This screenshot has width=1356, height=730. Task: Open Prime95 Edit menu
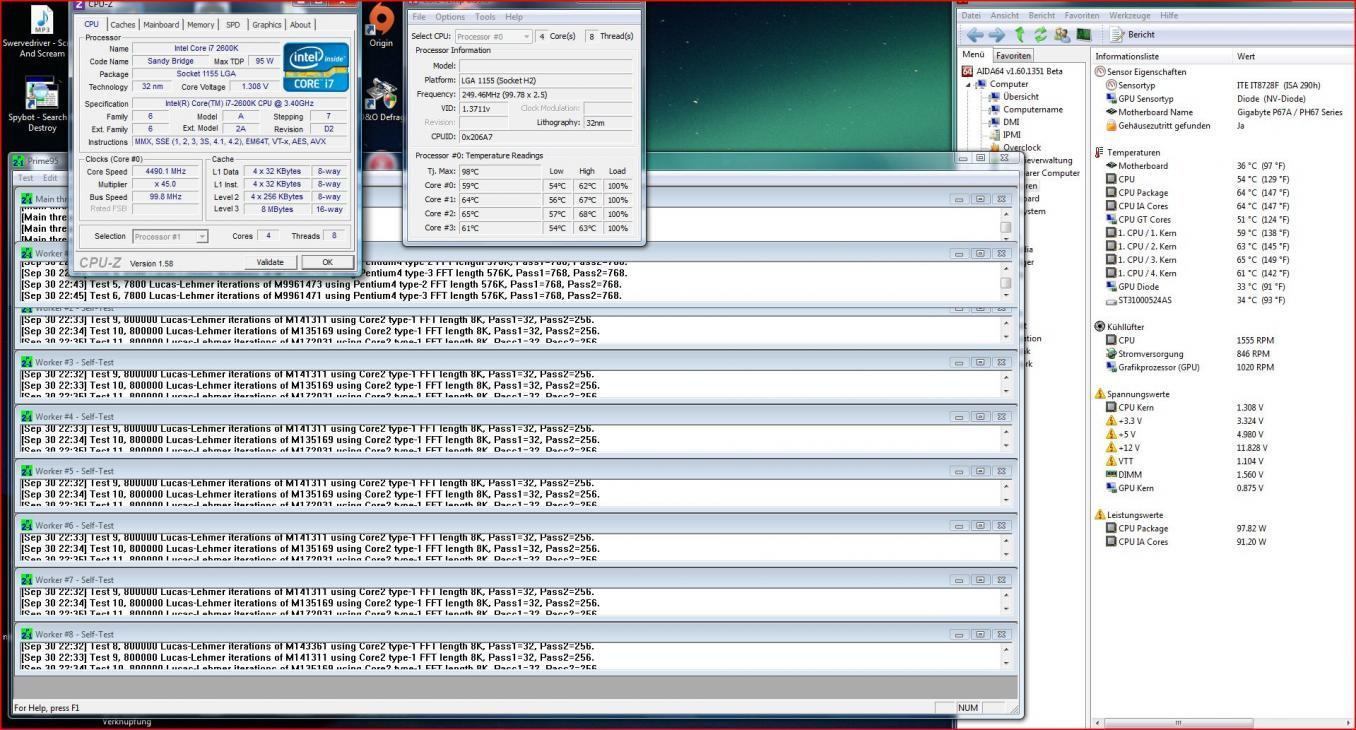tap(49, 178)
